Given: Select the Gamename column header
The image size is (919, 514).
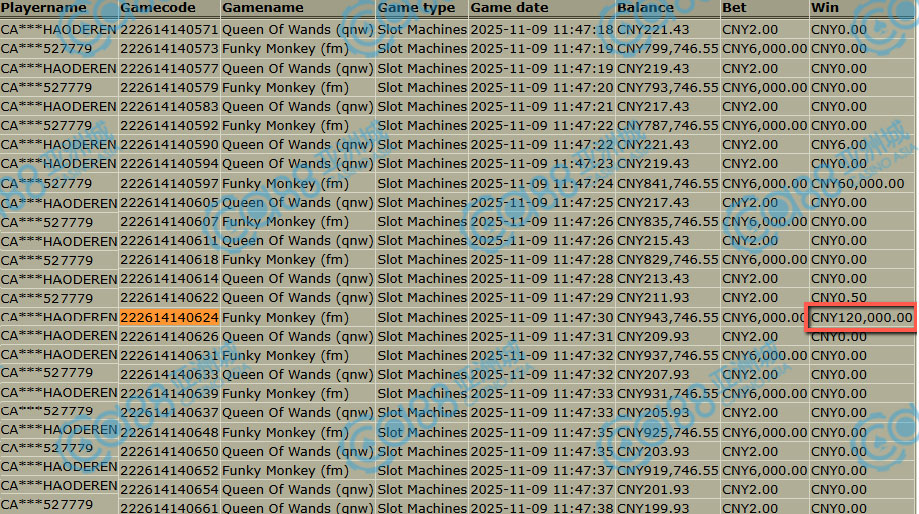Looking at the screenshot, I should (263, 8).
